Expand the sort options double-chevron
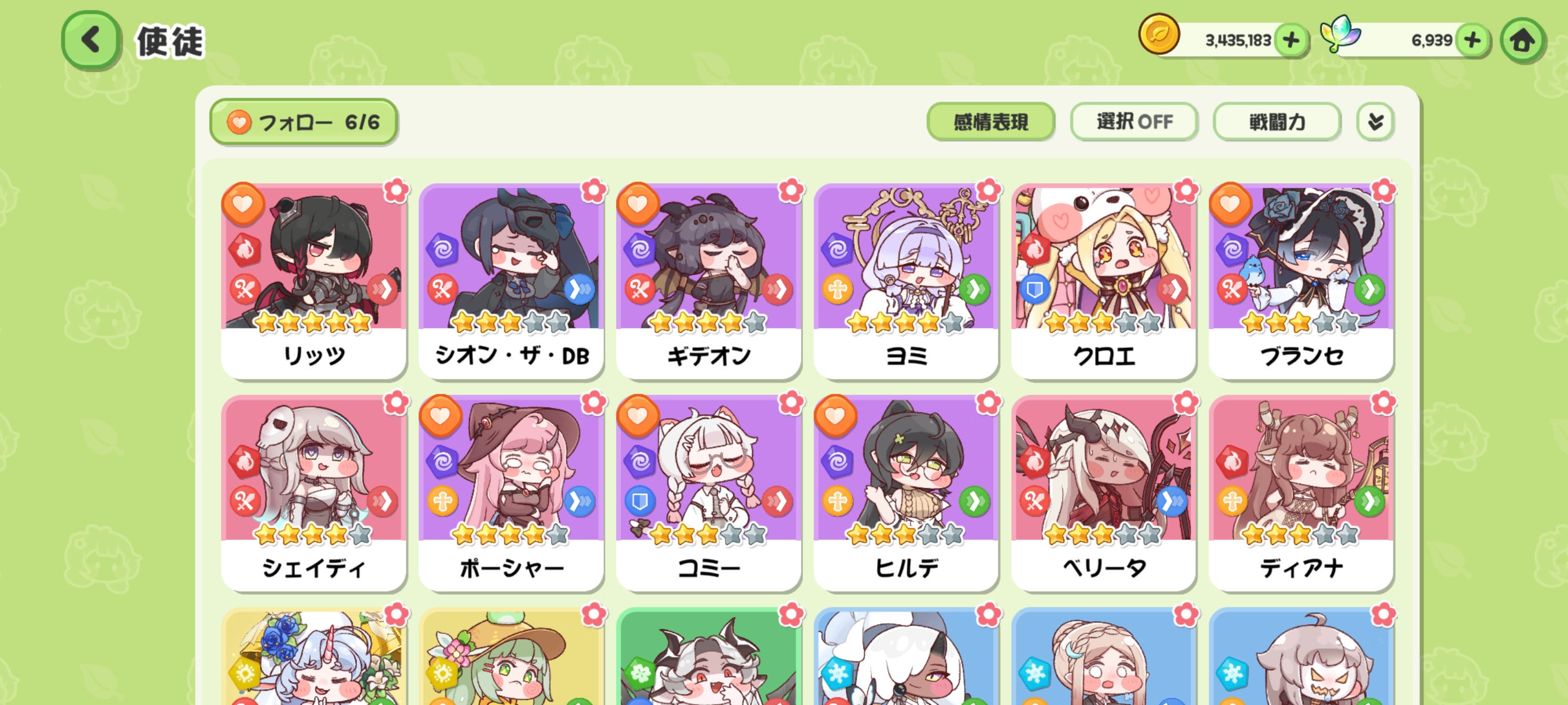The image size is (1568, 705). pyautogui.click(x=1375, y=122)
